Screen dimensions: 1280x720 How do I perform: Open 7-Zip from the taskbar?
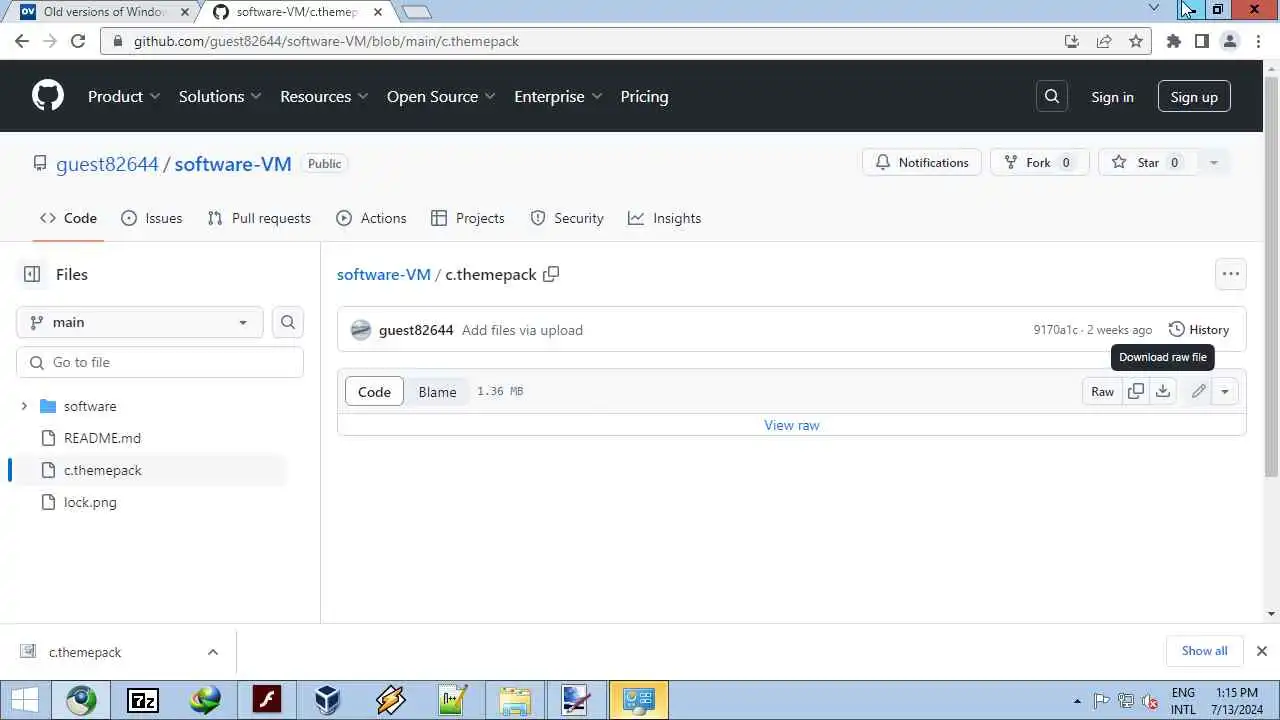pyautogui.click(x=143, y=700)
